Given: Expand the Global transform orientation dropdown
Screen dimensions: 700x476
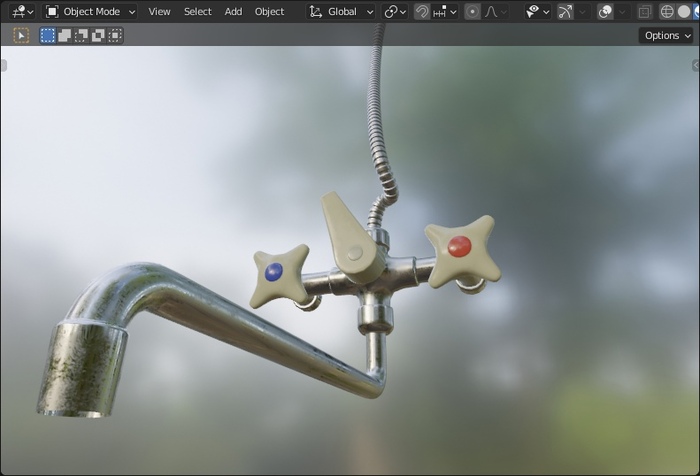Looking at the screenshot, I should tap(342, 12).
